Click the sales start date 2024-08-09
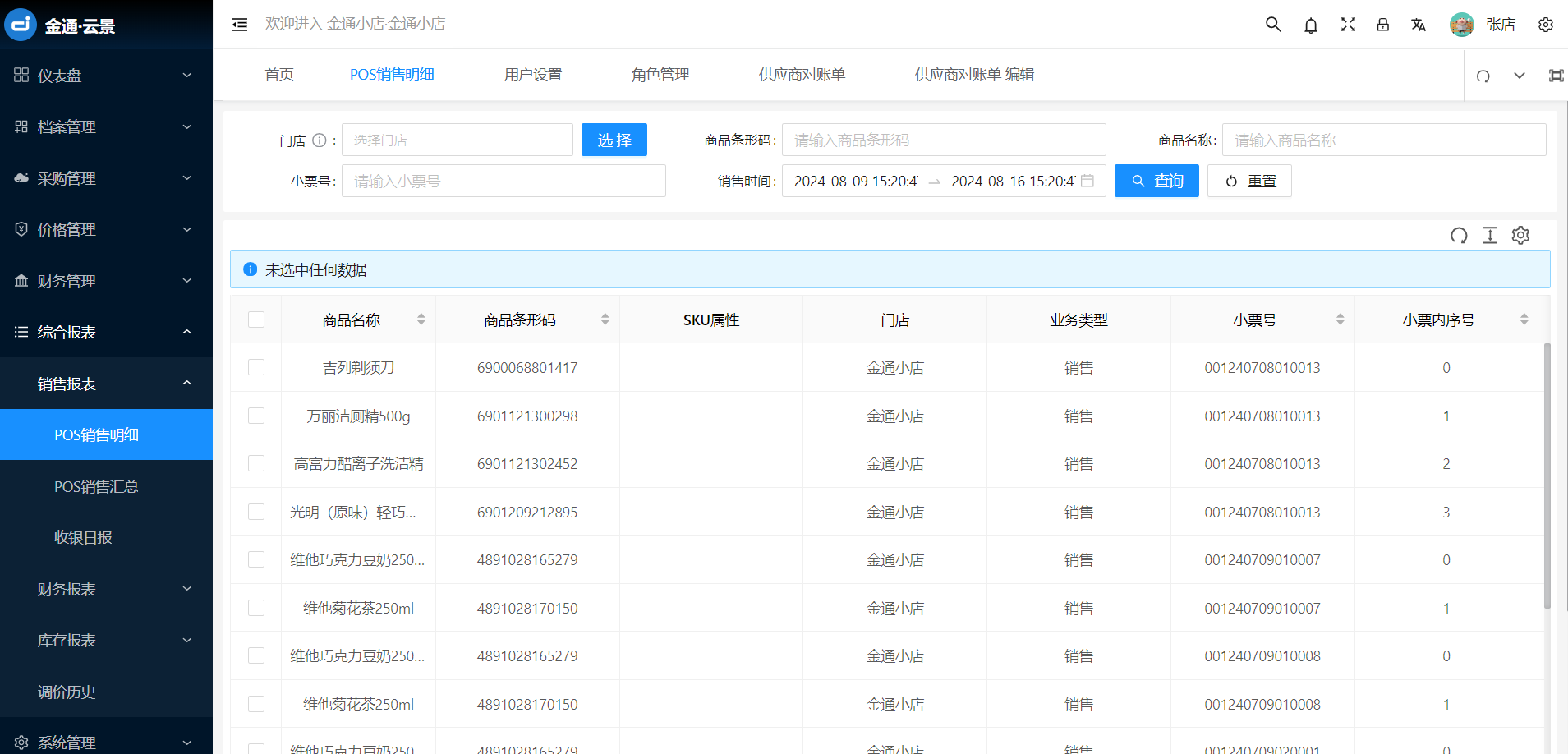 click(x=856, y=181)
